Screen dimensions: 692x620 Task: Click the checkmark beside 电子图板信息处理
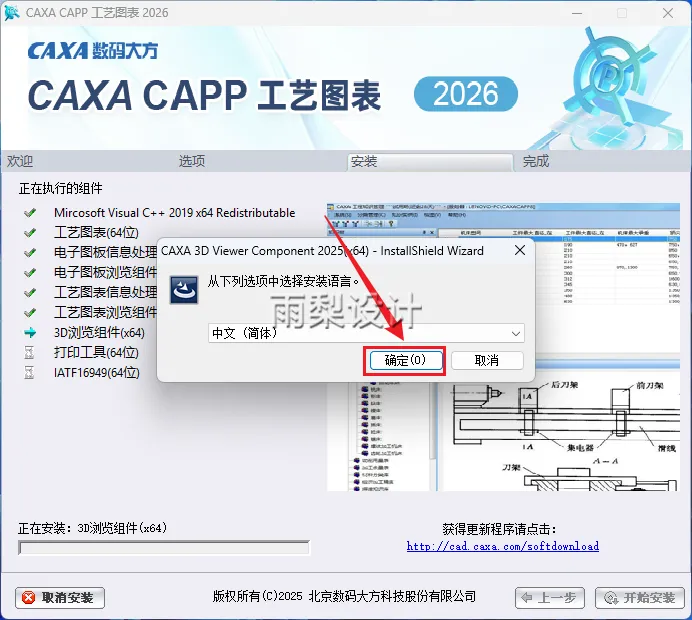[x=30, y=253]
